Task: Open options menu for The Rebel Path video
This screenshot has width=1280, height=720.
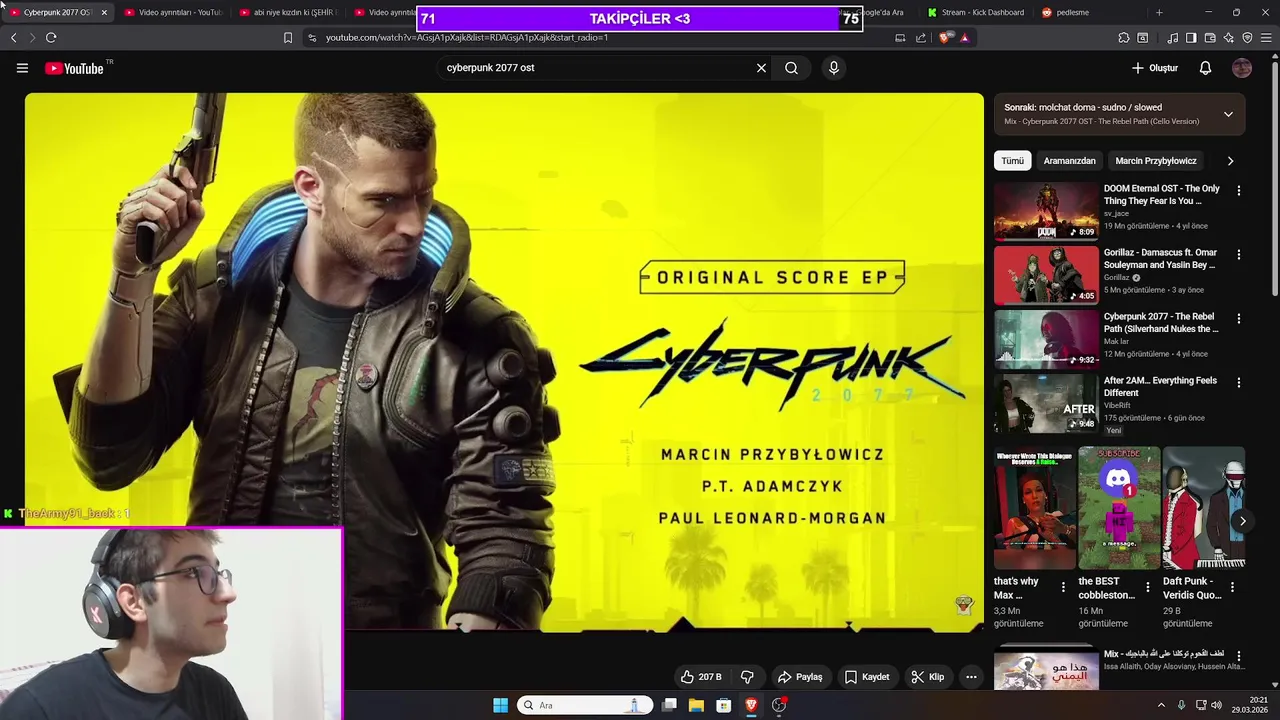Action: (x=1238, y=319)
